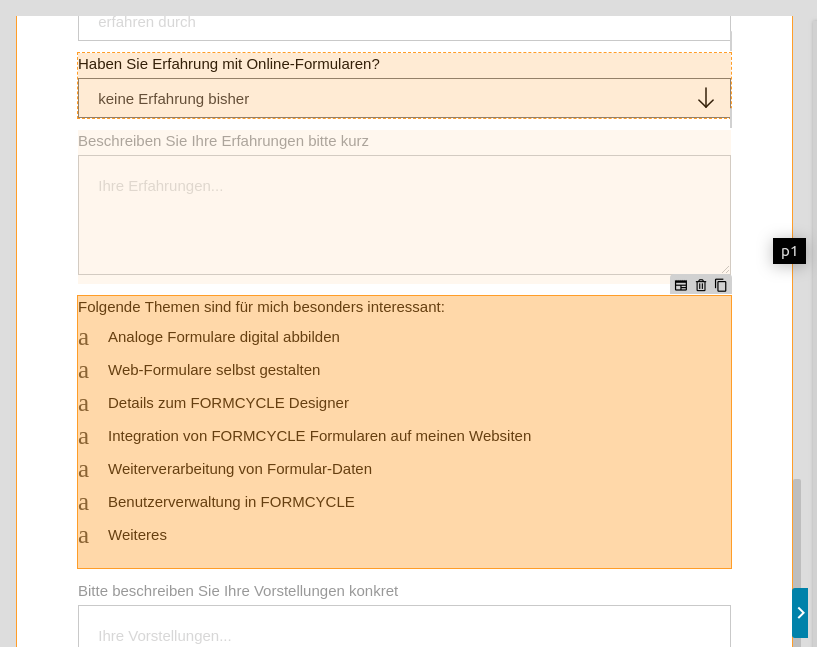
Task: Select label 'Haben Sie Erfahrung mit Online-Formularen?'
Action: coord(229,64)
